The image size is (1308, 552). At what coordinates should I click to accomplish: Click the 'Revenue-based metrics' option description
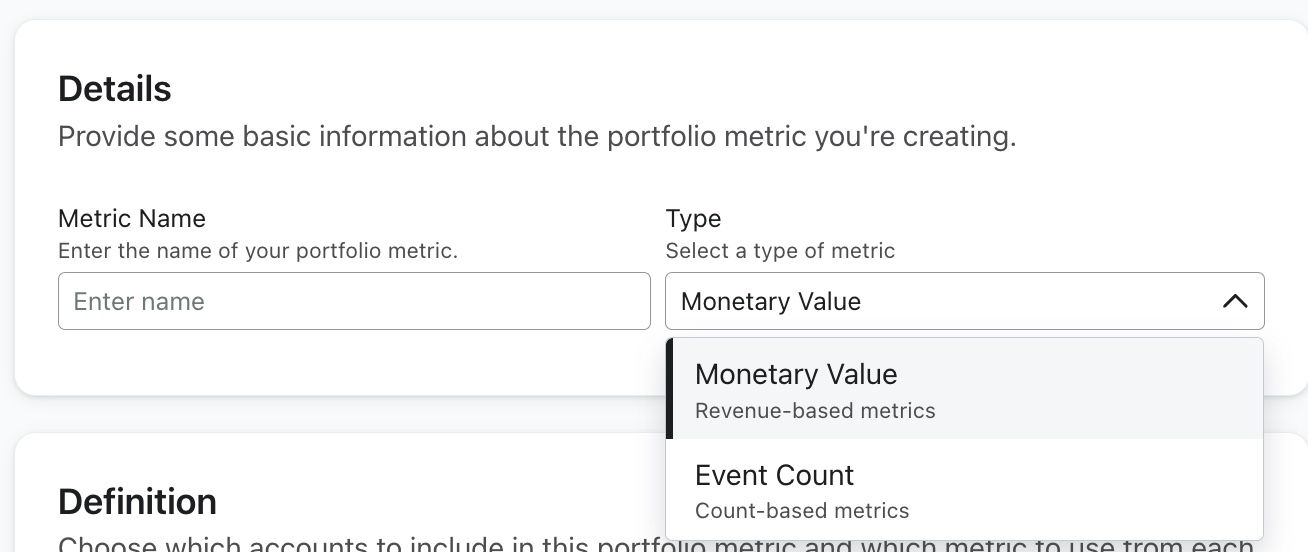(815, 411)
